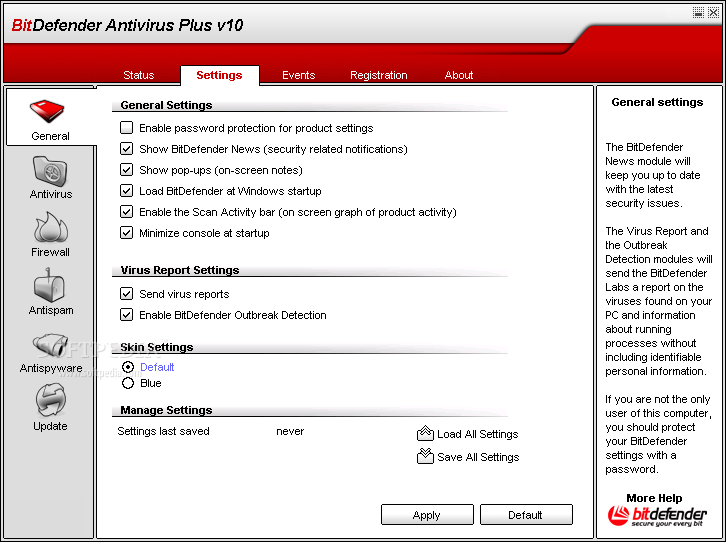The image size is (726, 542).
Task: Open the About tab
Action: coord(459,75)
